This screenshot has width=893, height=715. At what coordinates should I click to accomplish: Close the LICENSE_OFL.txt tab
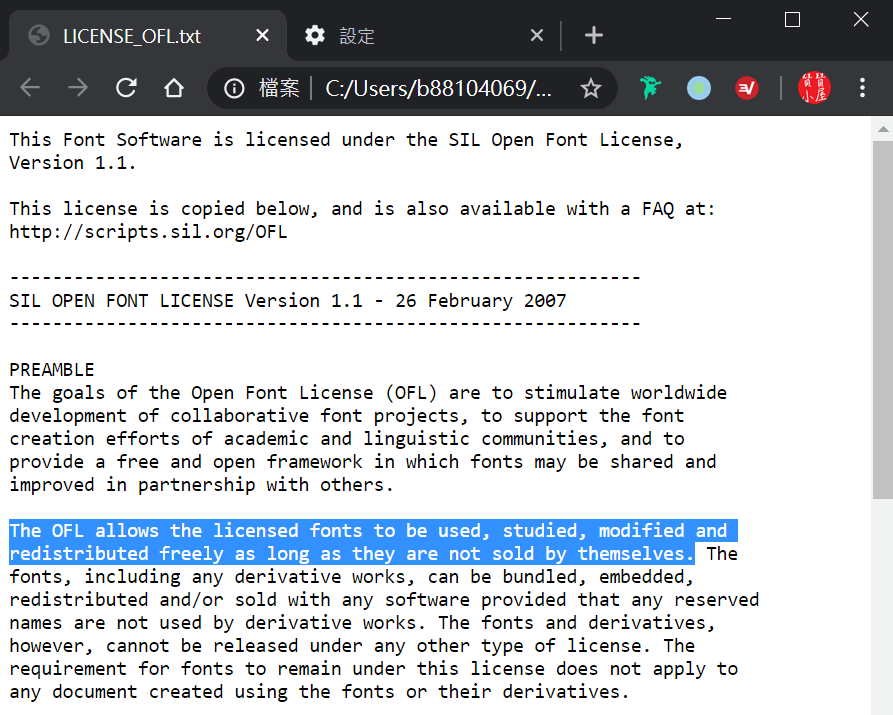tap(262, 35)
